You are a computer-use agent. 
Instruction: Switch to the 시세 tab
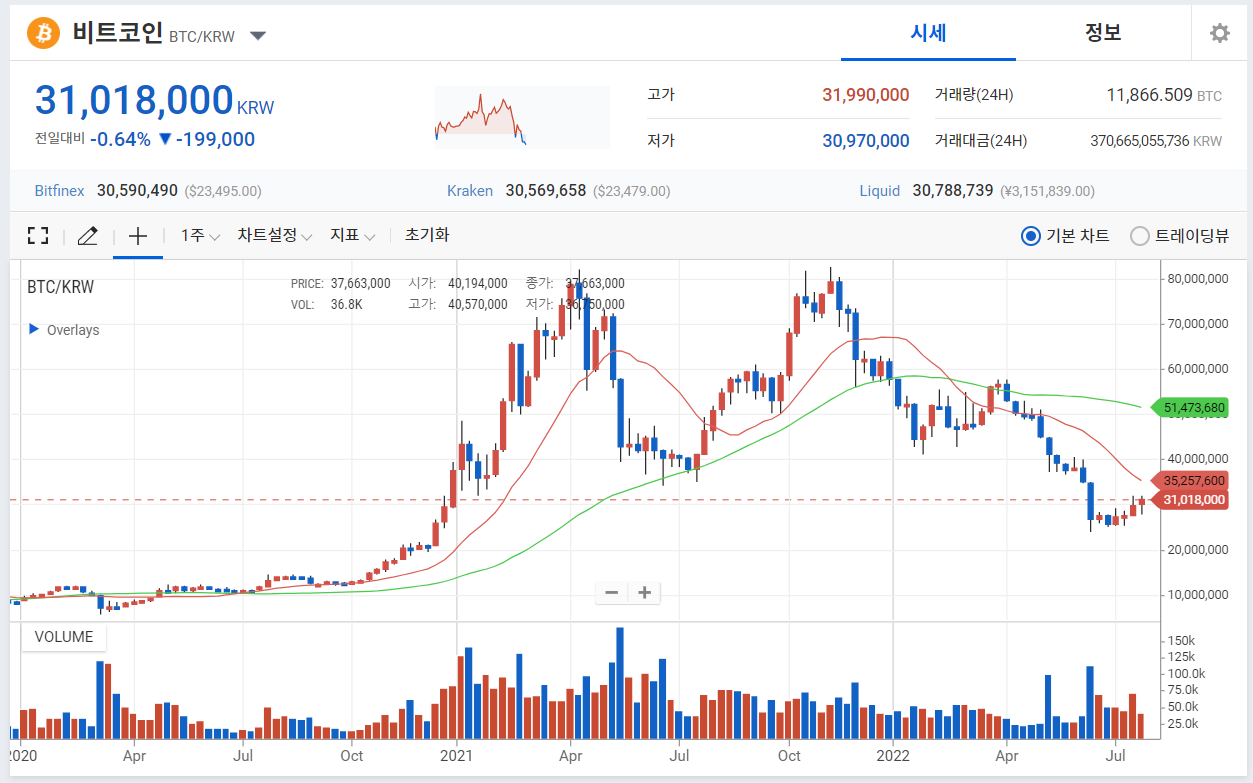click(x=928, y=33)
